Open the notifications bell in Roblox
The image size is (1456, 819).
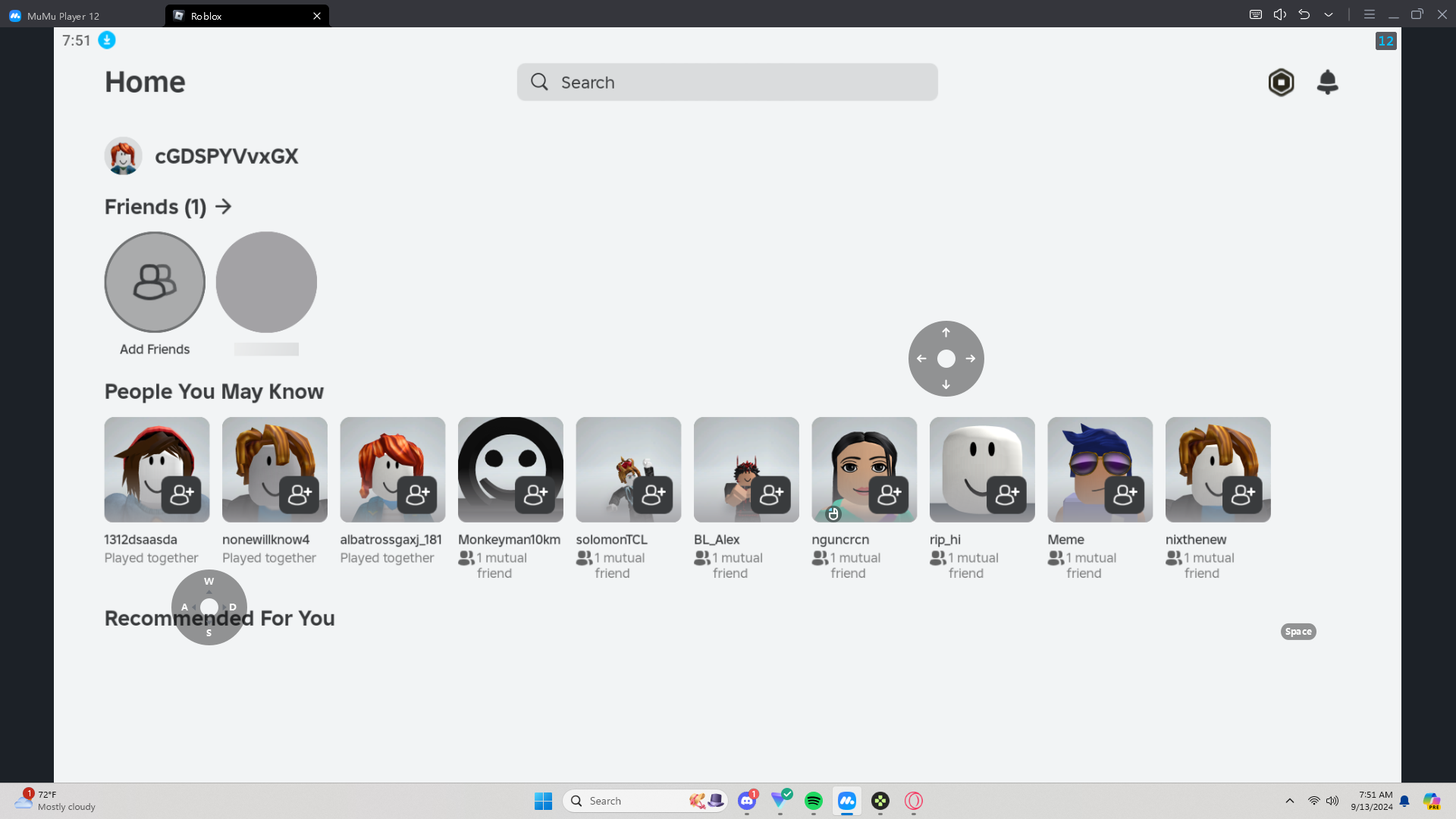point(1327,82)
